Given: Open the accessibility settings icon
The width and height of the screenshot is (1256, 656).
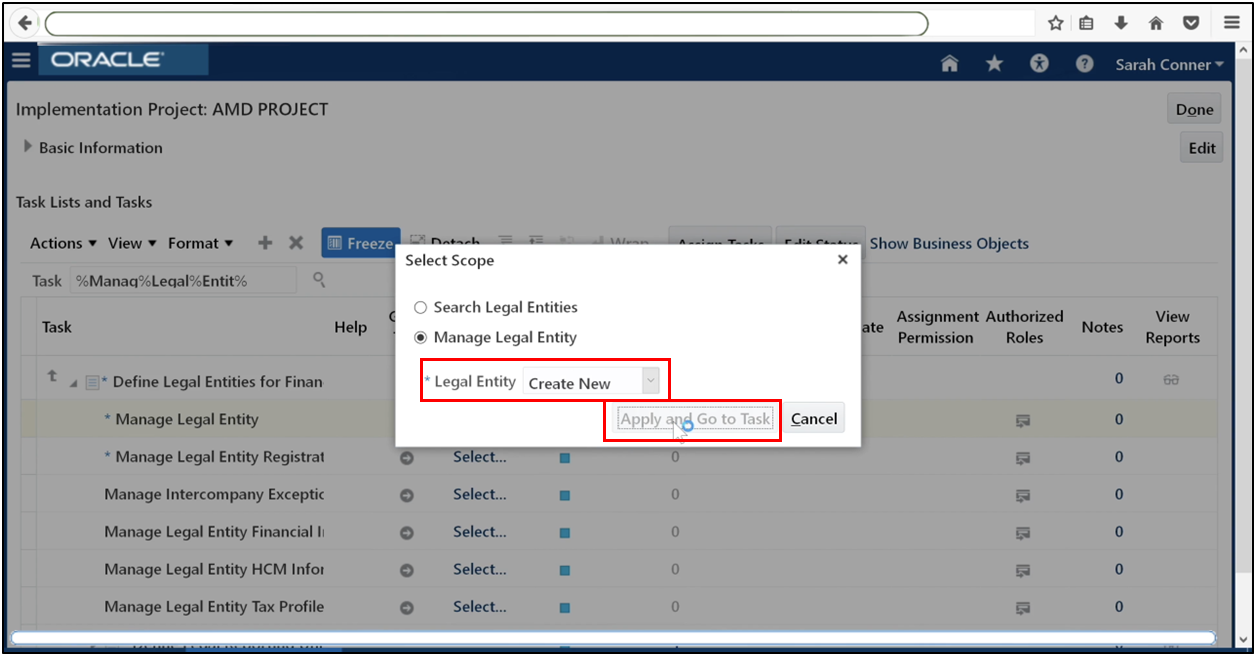Looking at the screenshot, I should [1039, 63].
